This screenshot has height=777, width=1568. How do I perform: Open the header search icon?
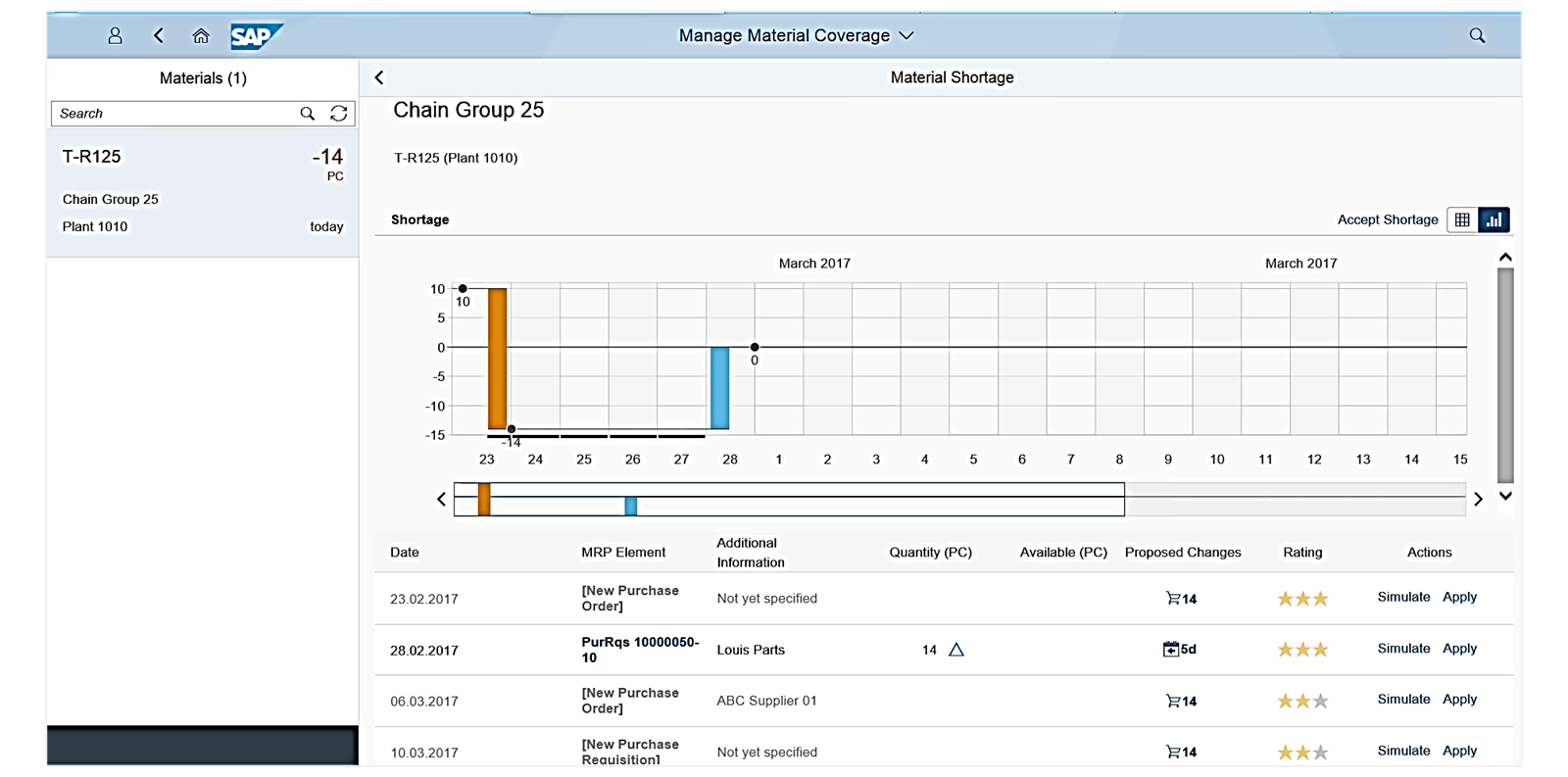[1477, 36]
